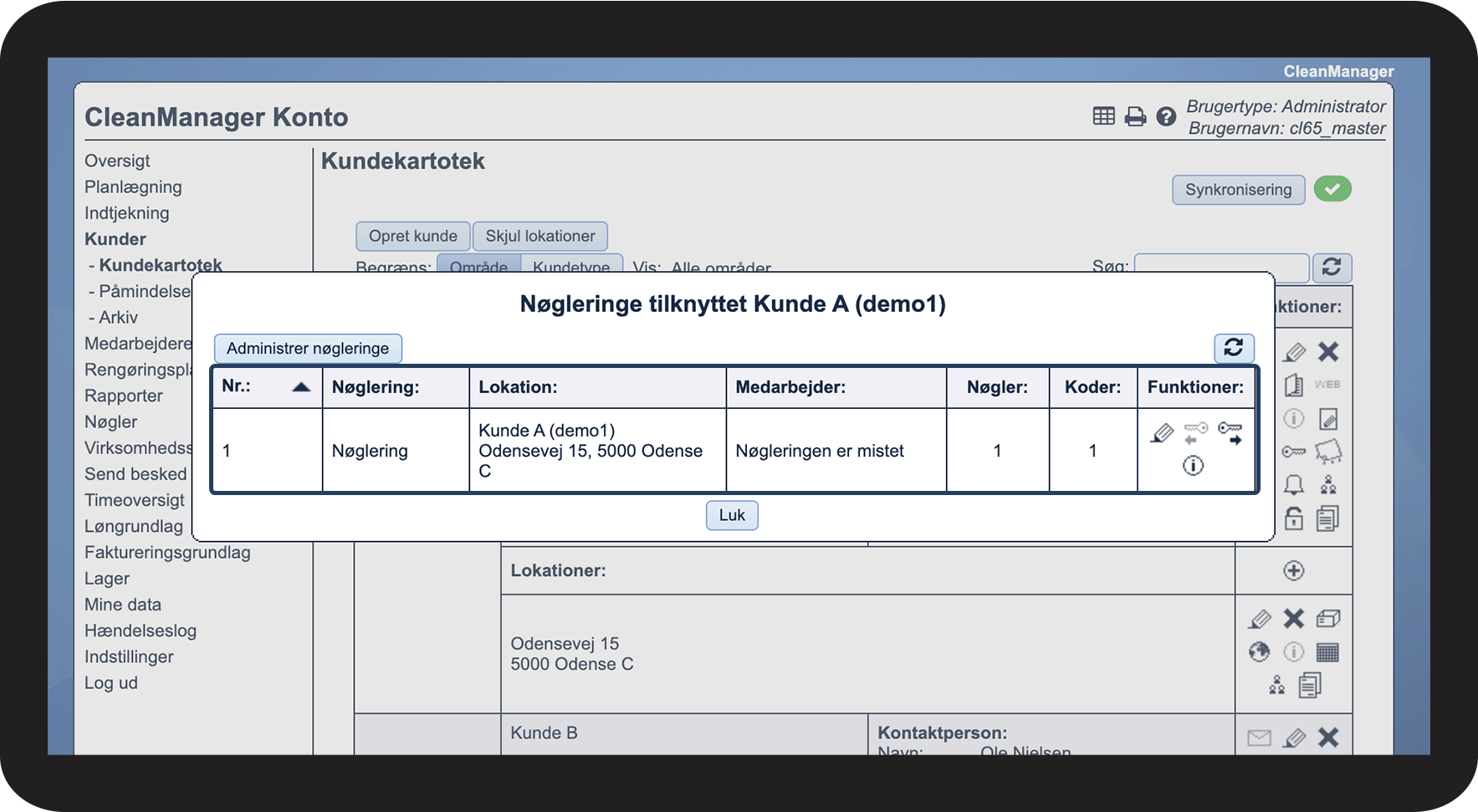Close the dialog with Luk button
This screenshot has width=1478, height=812.
point(732,515)
